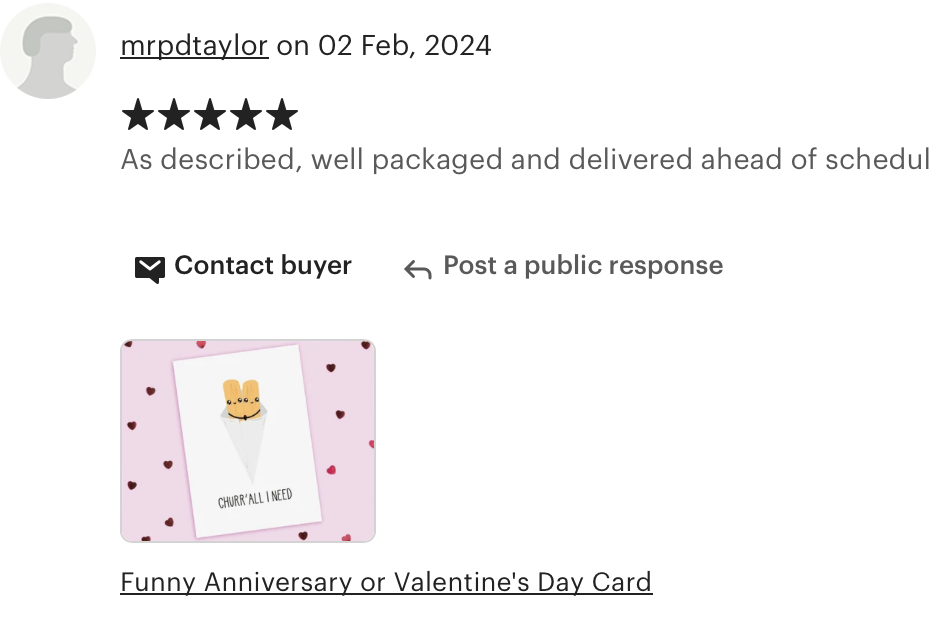Click the reply arrow icon
Image resolution: width=930 pixels, height=638 pixels.
coord(418,269)
